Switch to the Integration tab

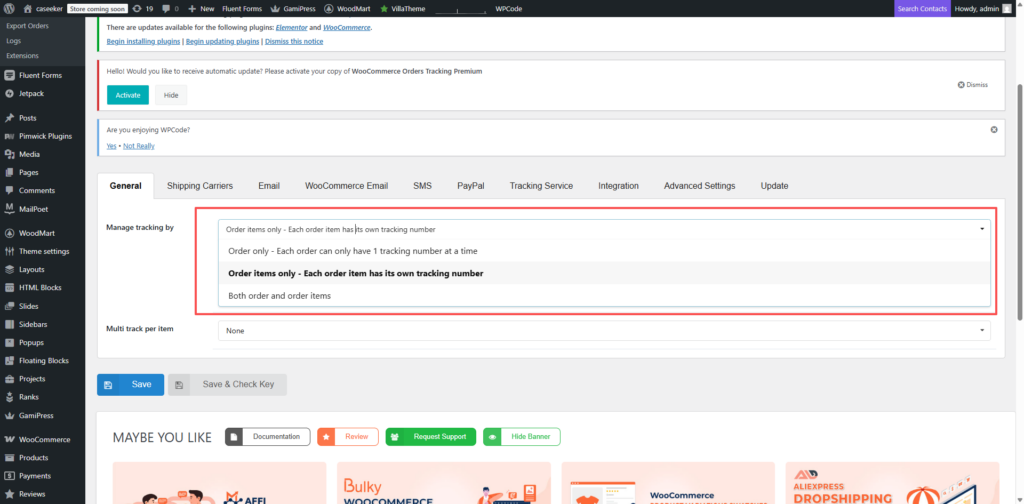coord(618,186)
